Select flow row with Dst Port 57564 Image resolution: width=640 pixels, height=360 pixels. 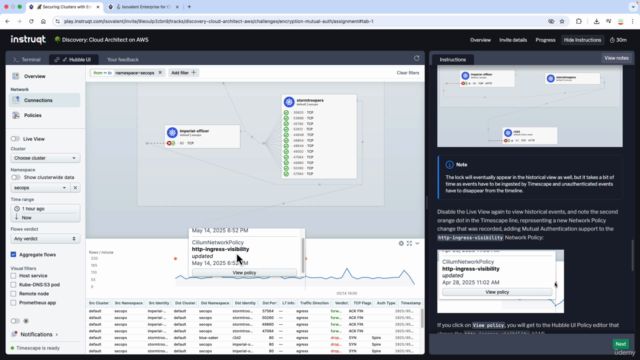pos(254,311)
